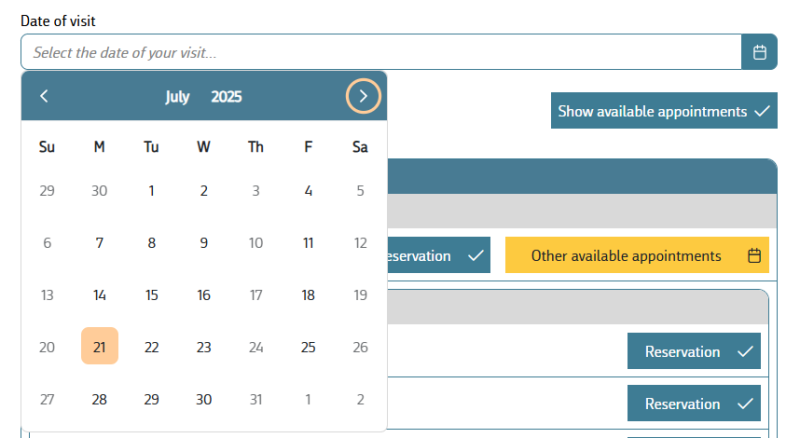
Task: Click partially hidden reservation button
Action: tap(439, 255)
